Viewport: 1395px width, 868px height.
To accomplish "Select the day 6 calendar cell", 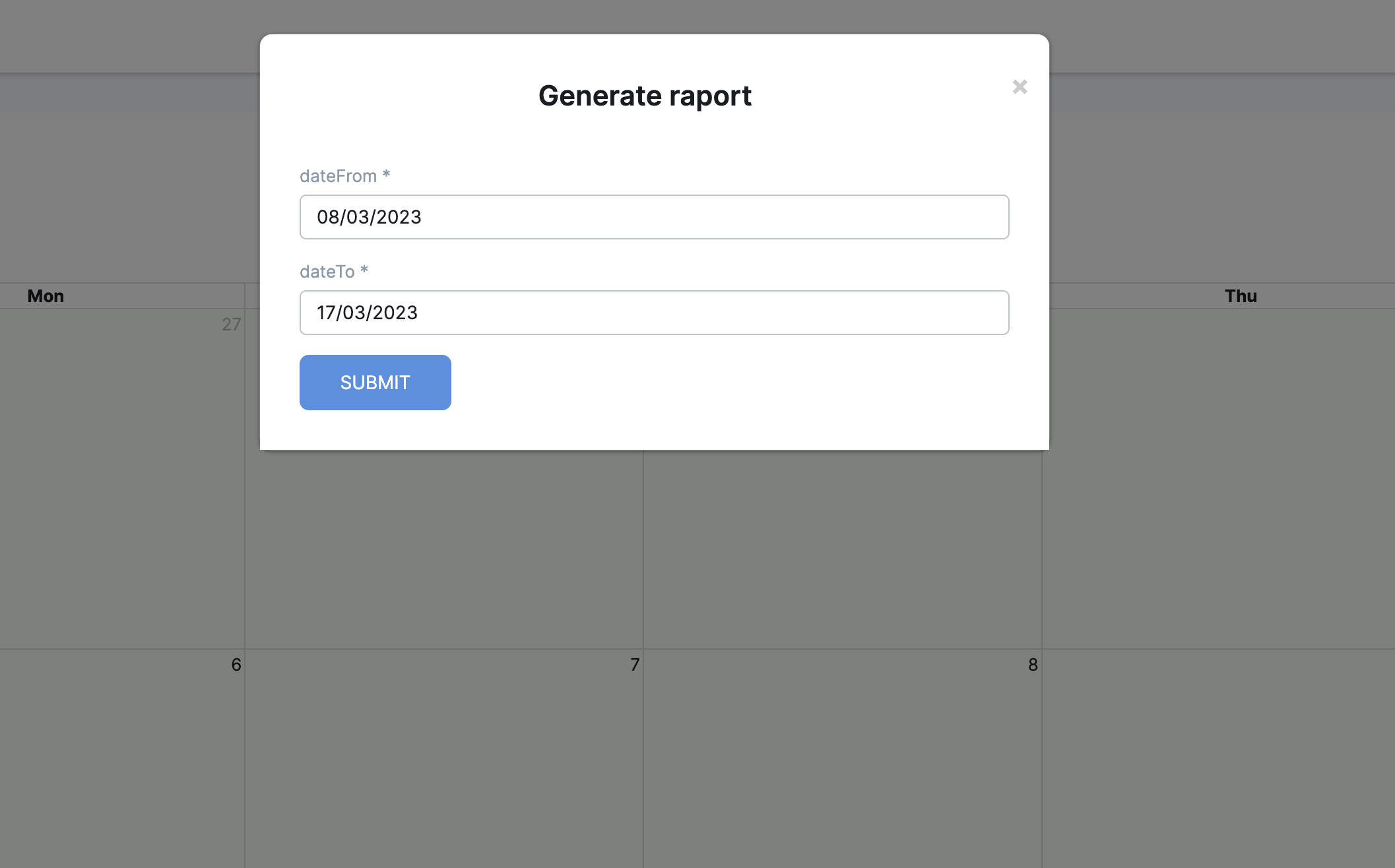I will [x=122, y=759].
